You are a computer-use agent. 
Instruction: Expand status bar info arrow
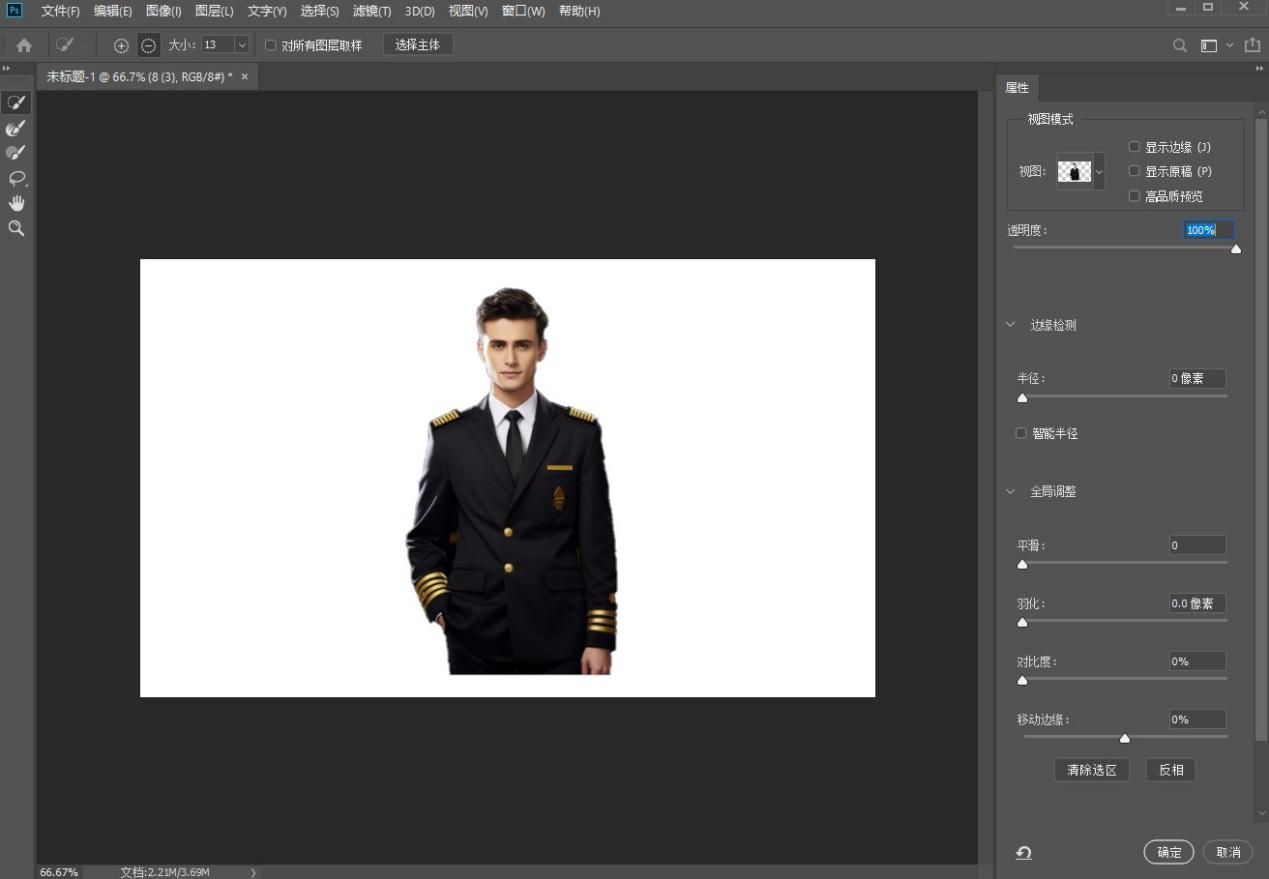click(253, 872)
